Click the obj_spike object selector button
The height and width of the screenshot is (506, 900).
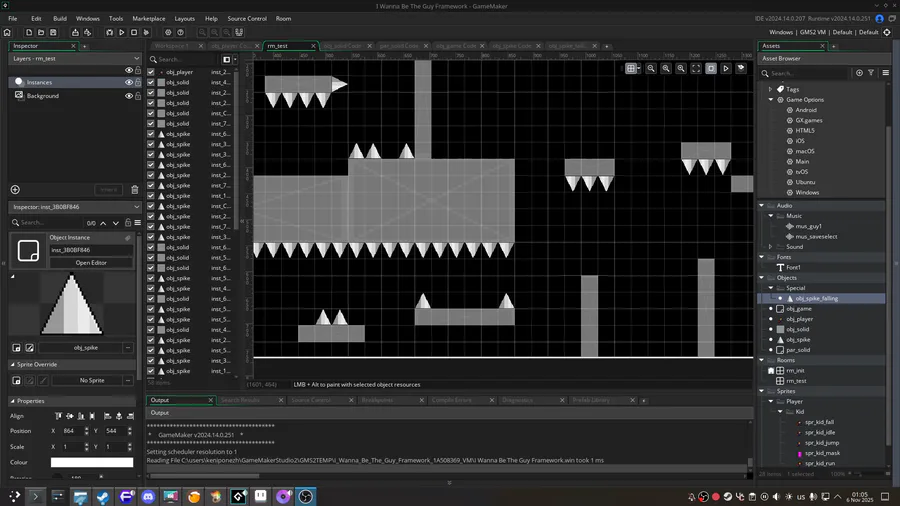click(x=86, y=348)
